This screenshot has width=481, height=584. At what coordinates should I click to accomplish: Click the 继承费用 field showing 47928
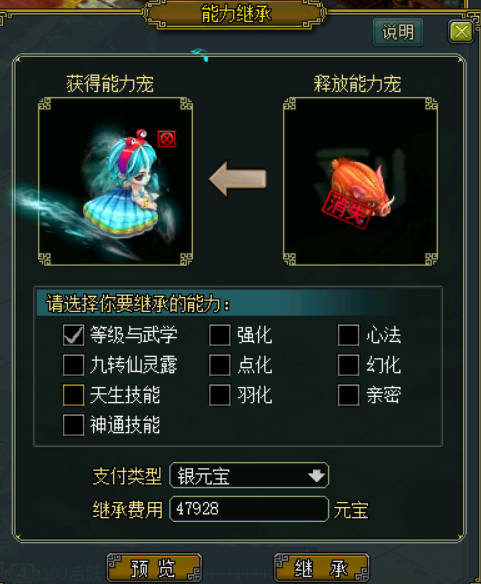[249, 509]
